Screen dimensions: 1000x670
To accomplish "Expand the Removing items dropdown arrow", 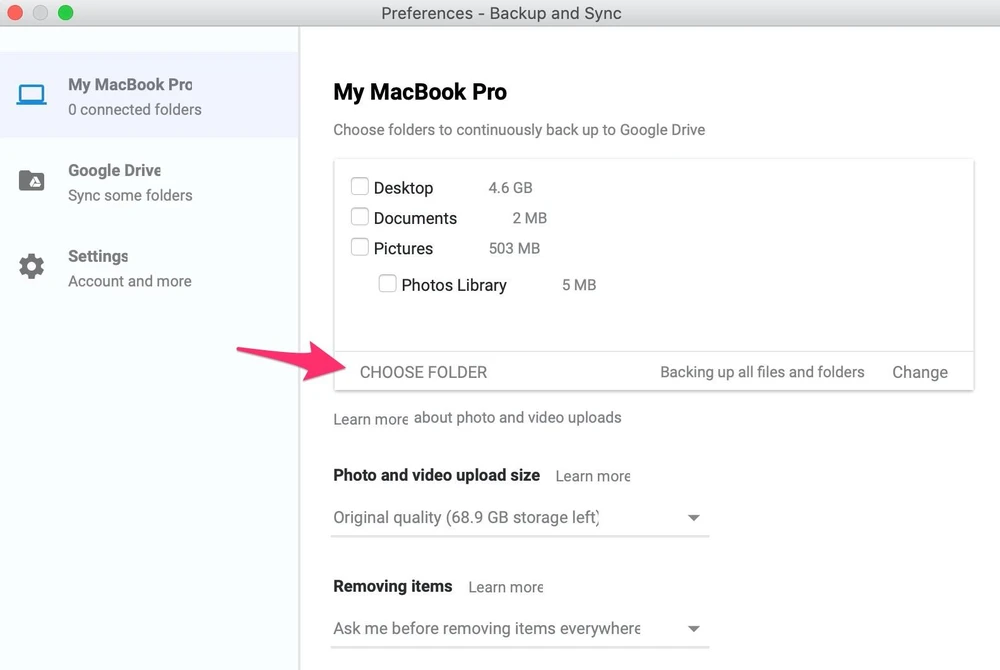I will (x=694, y=629).
